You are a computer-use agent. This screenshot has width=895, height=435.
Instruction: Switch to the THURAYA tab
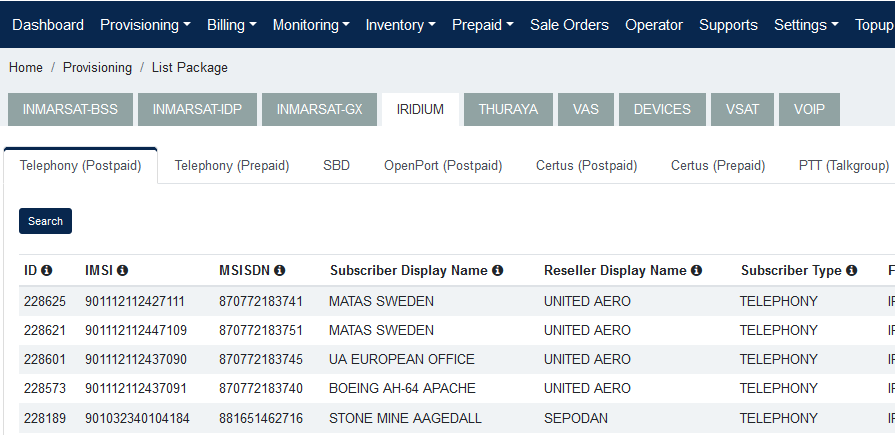tap(508, 109)
